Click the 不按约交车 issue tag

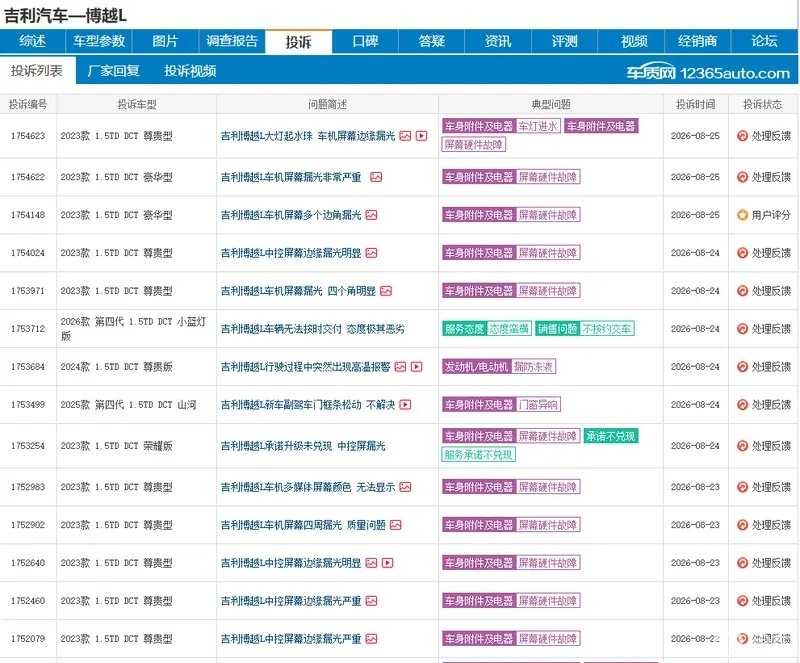607,329
